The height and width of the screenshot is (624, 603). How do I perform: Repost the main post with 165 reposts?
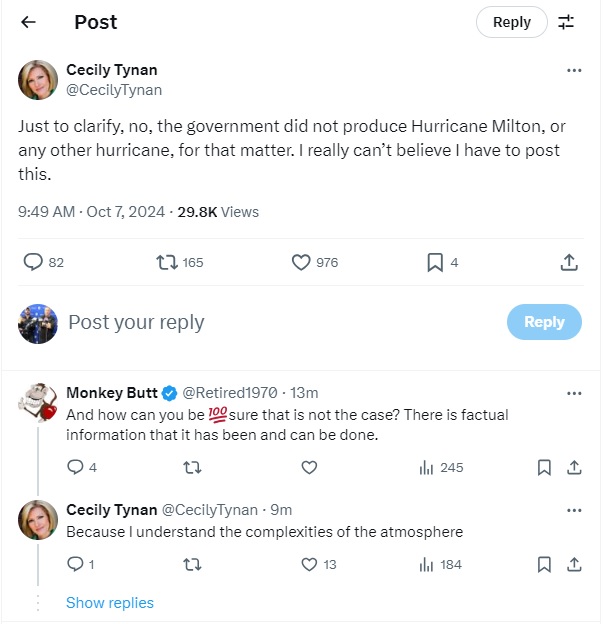coord(168,262)
